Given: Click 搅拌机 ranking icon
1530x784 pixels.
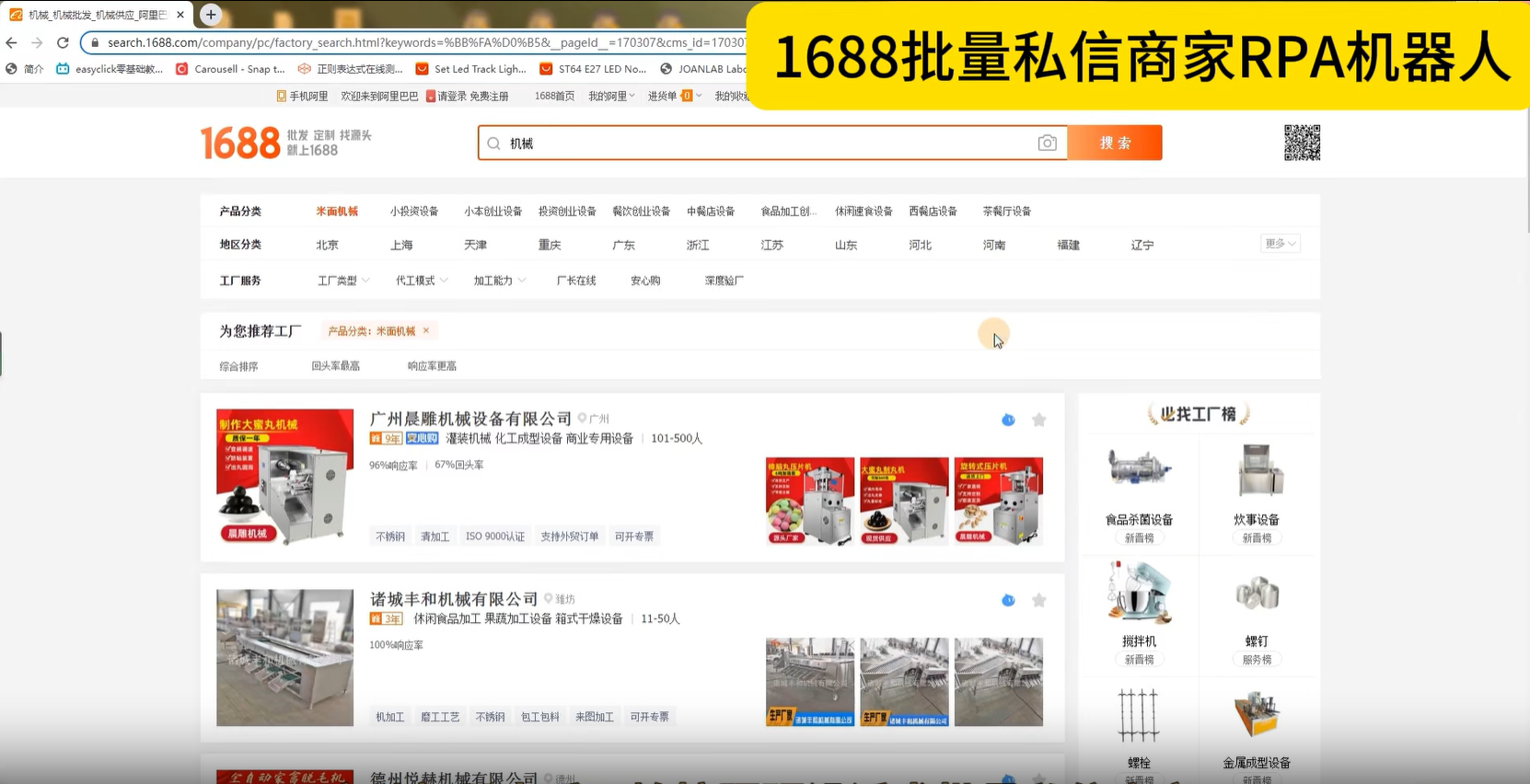Looking at the screenshot, I should pyautogui.click(x=1139, y=594).
